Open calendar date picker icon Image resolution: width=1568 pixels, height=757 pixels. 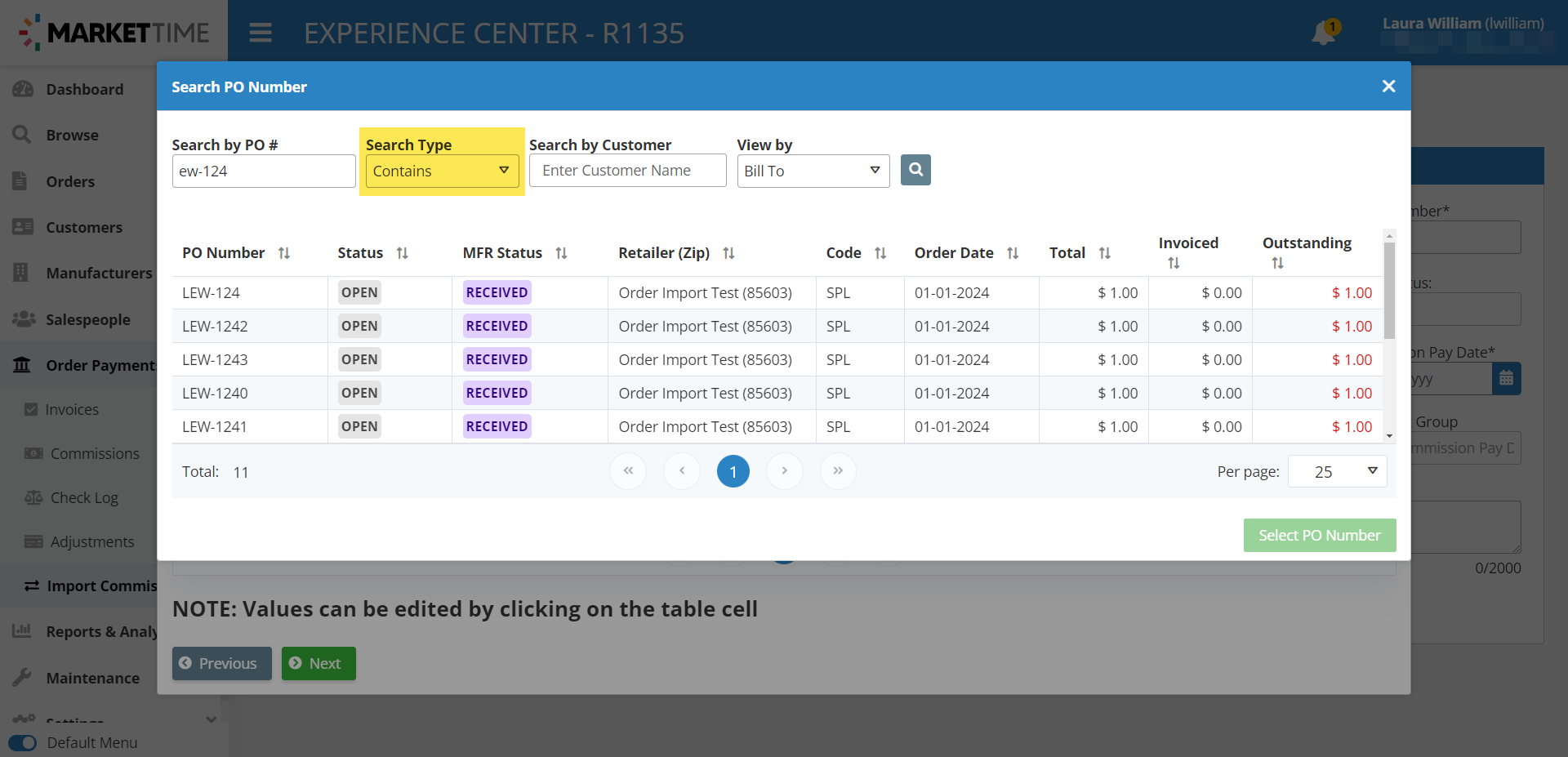pyautogui.click(x=1506, y=379)
